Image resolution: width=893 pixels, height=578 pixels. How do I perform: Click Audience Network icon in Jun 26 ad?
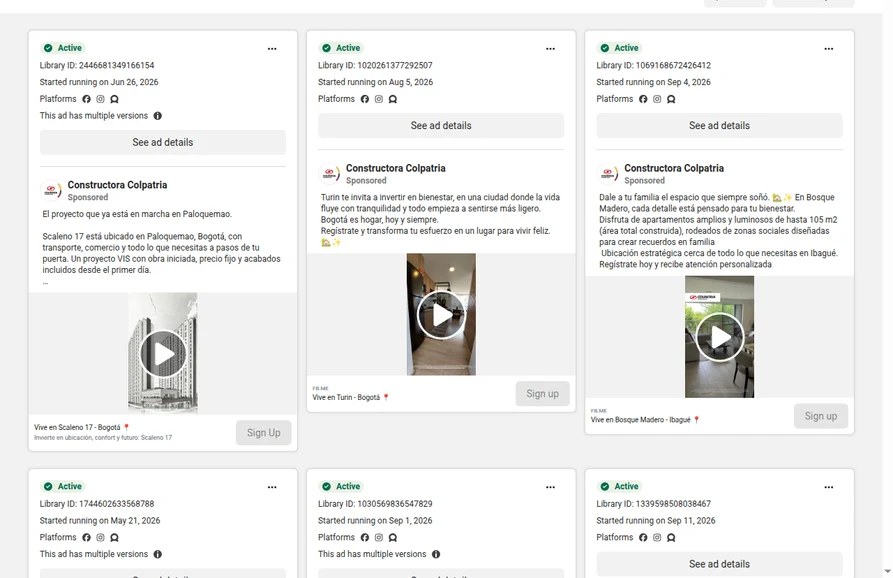[114, 99]
